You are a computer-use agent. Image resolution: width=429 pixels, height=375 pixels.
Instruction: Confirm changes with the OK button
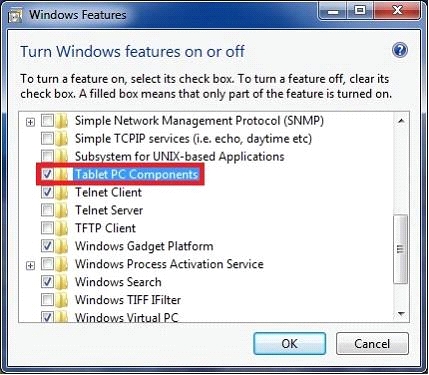[289, 344]
